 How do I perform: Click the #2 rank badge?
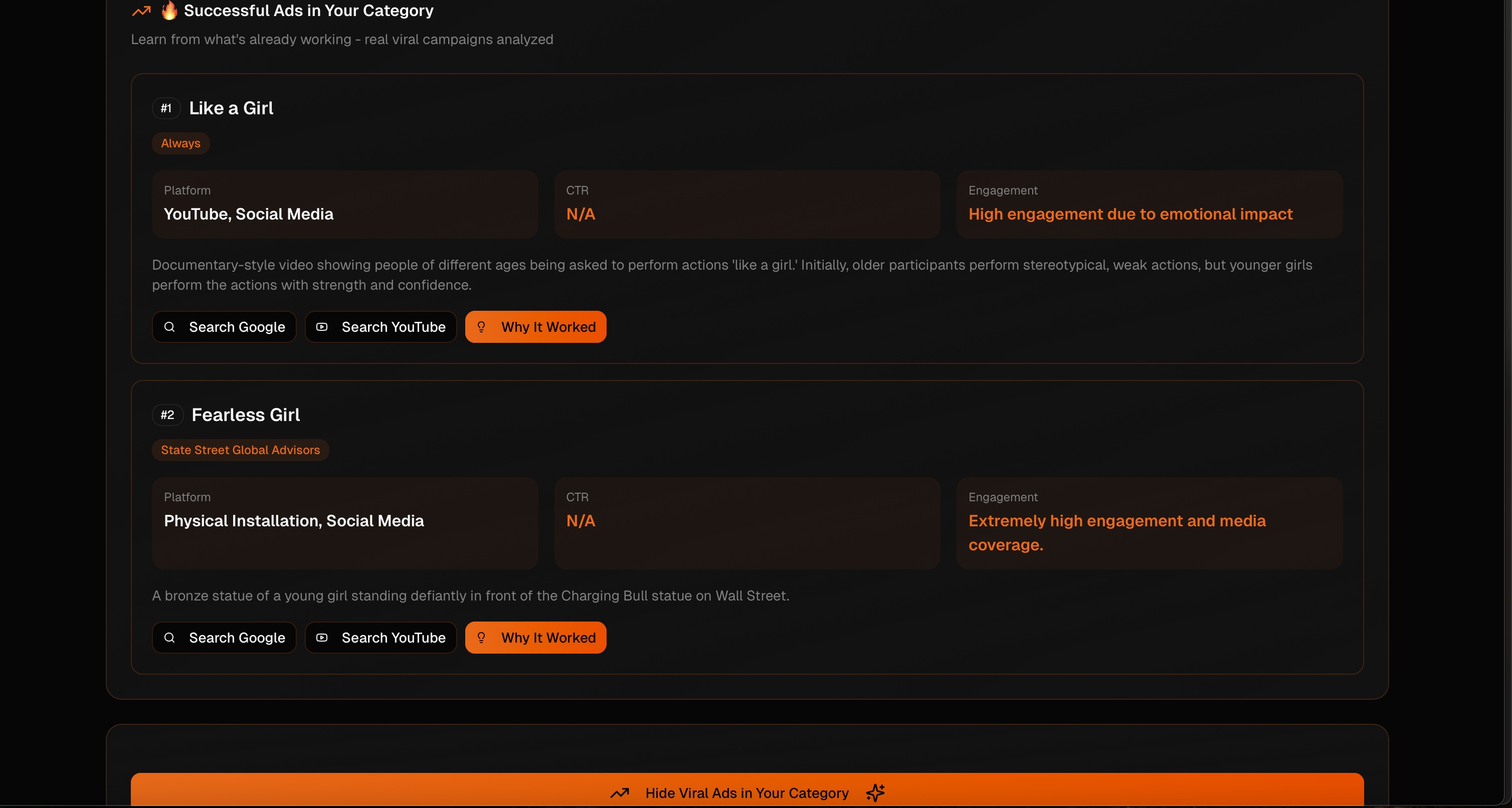click(x=167, y=415)
